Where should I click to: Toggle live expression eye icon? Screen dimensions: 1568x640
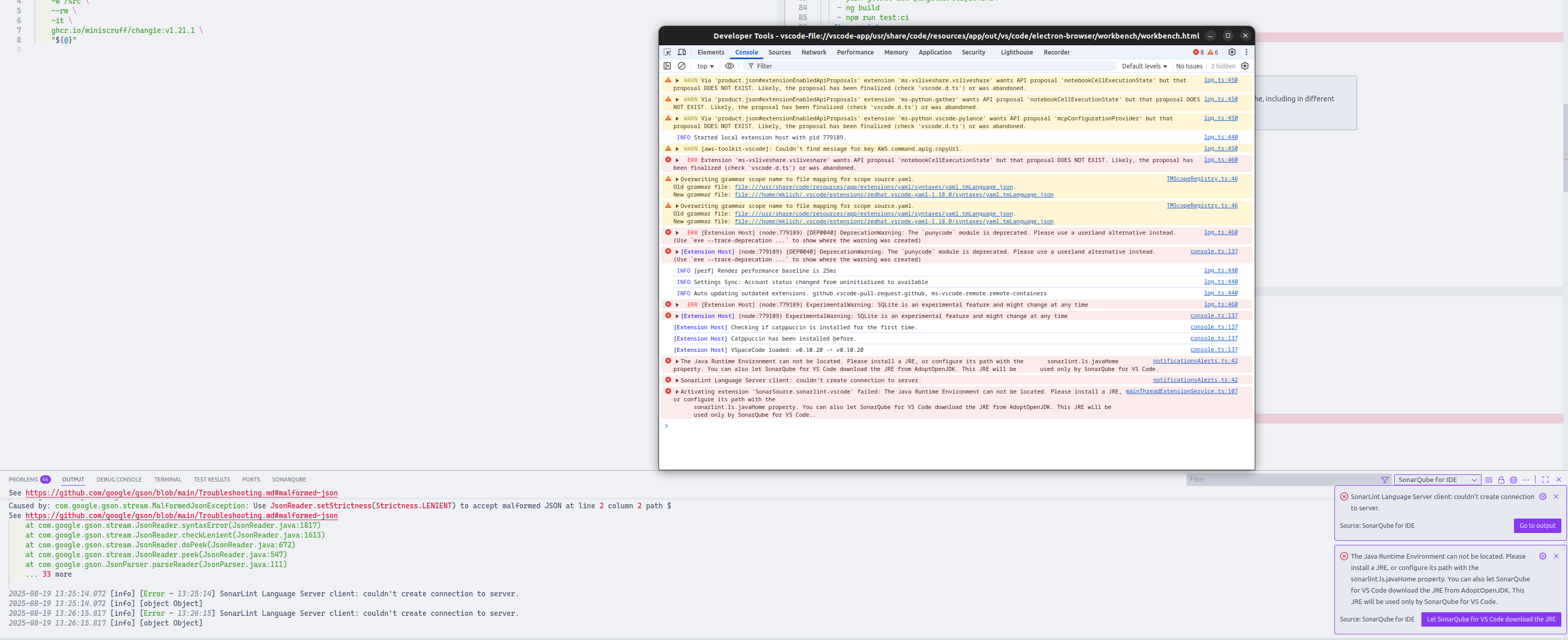click(x=729, y=66)
